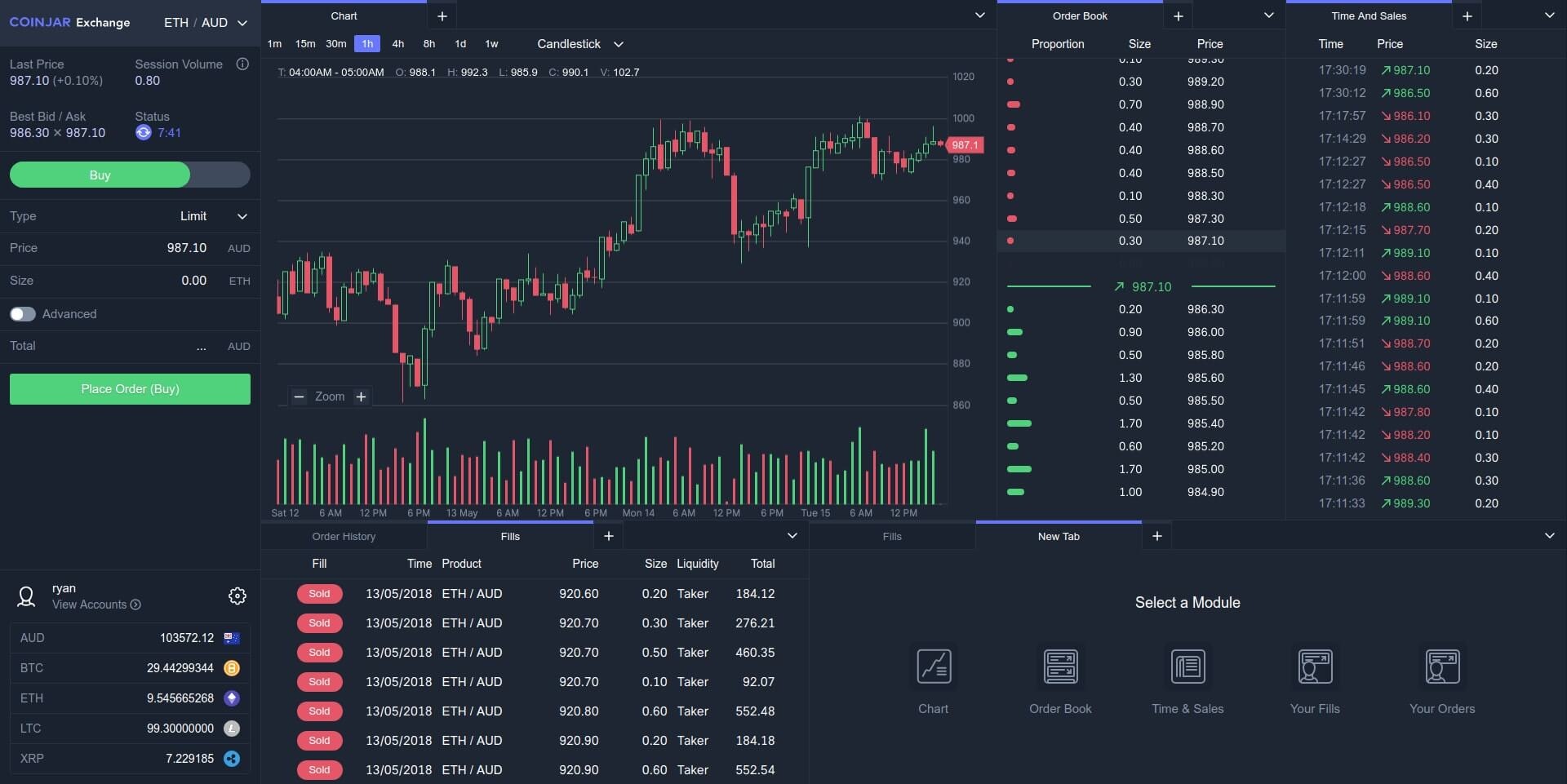Switch to the Order History tab

(x=344, y=536)
